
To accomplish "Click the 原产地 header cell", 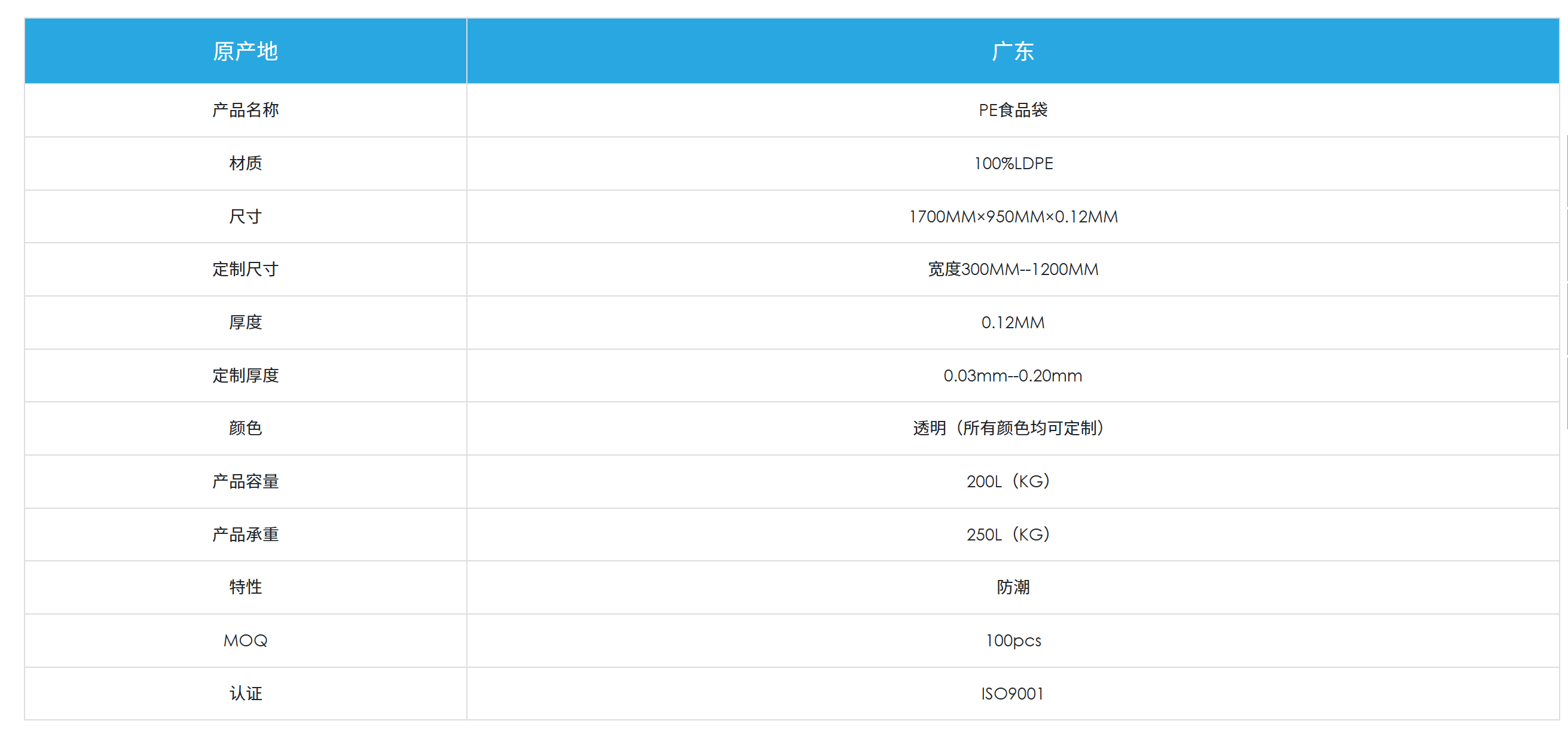I will (245, 51).
